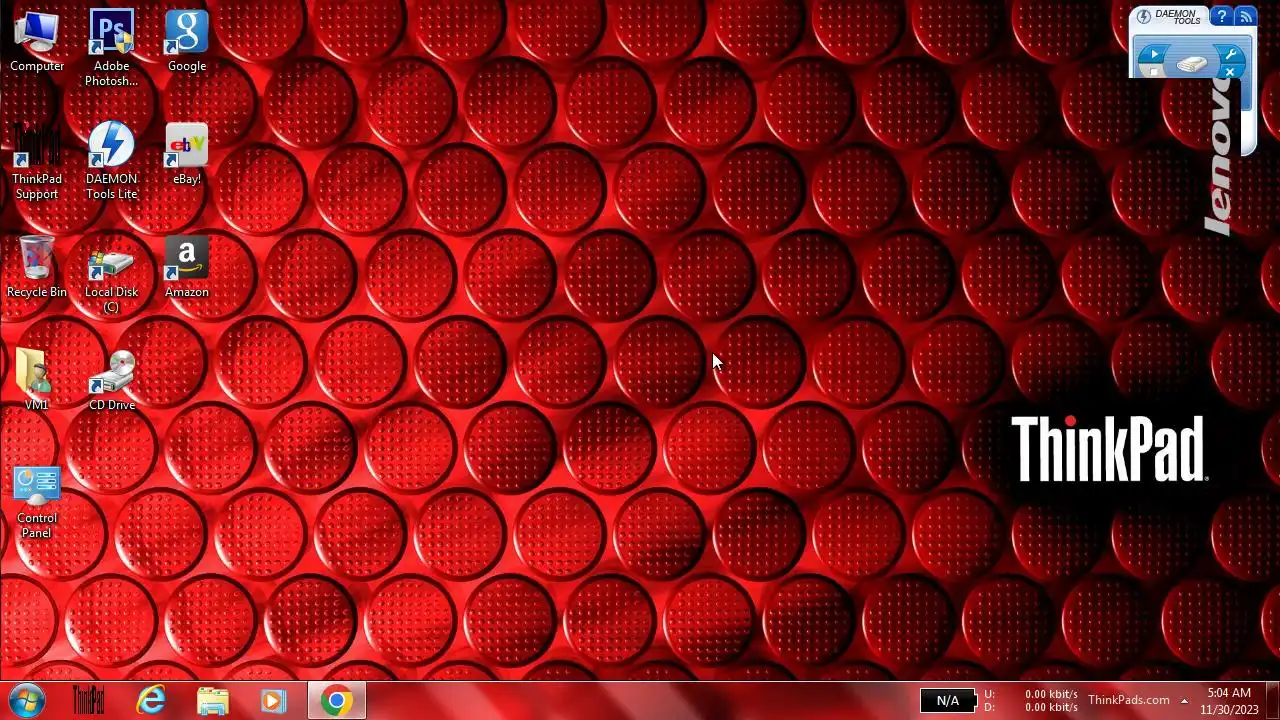Screen dimensions: 1280x720
Task: Click the N/A battery indicator on taskbar
Action: (948, 701)
